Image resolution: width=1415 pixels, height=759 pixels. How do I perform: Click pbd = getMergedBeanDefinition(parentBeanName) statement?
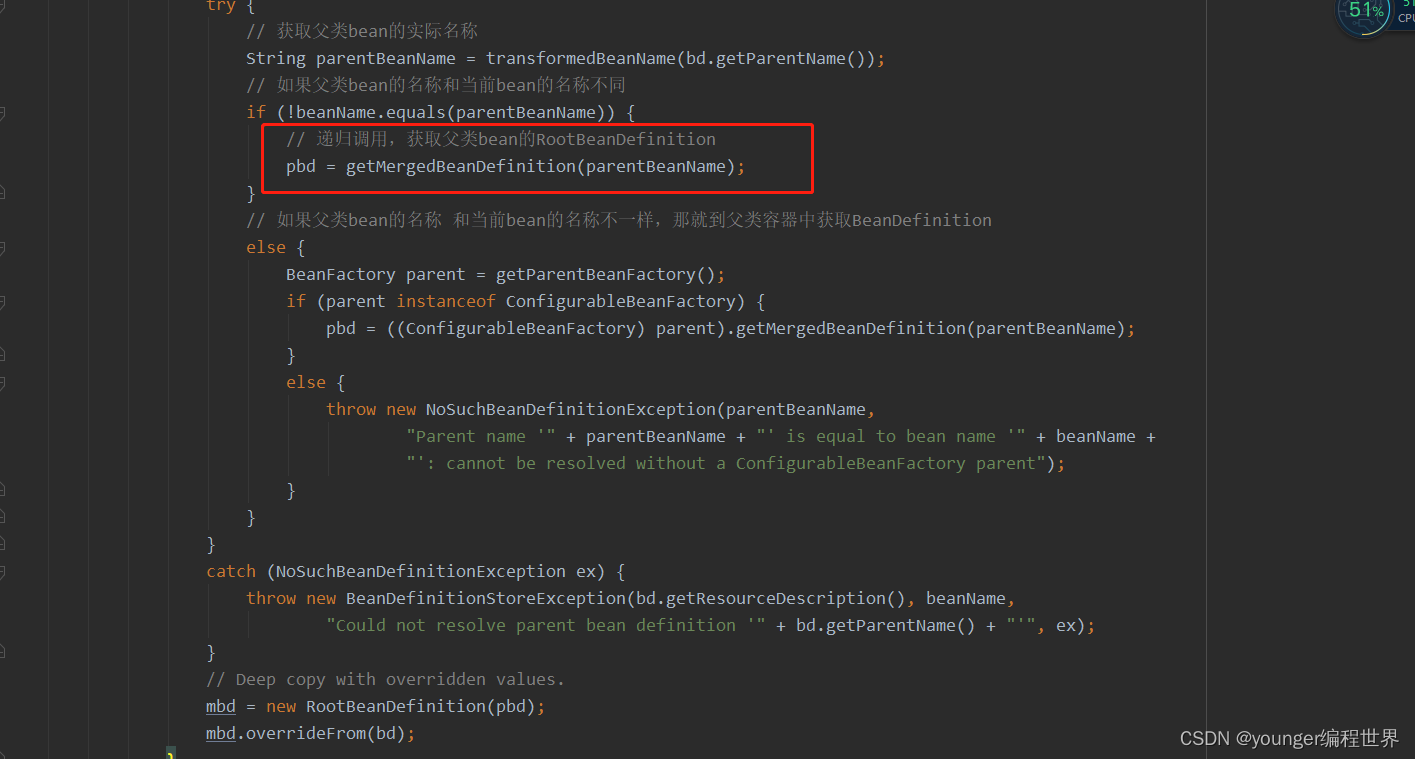coord(516,166)
